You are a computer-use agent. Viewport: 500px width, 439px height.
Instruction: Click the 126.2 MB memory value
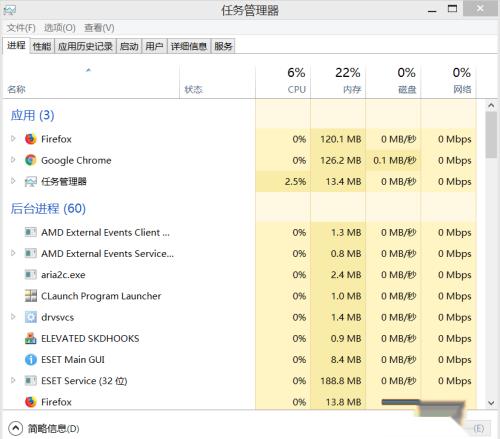pyautogui.click(x=341, y=160)
